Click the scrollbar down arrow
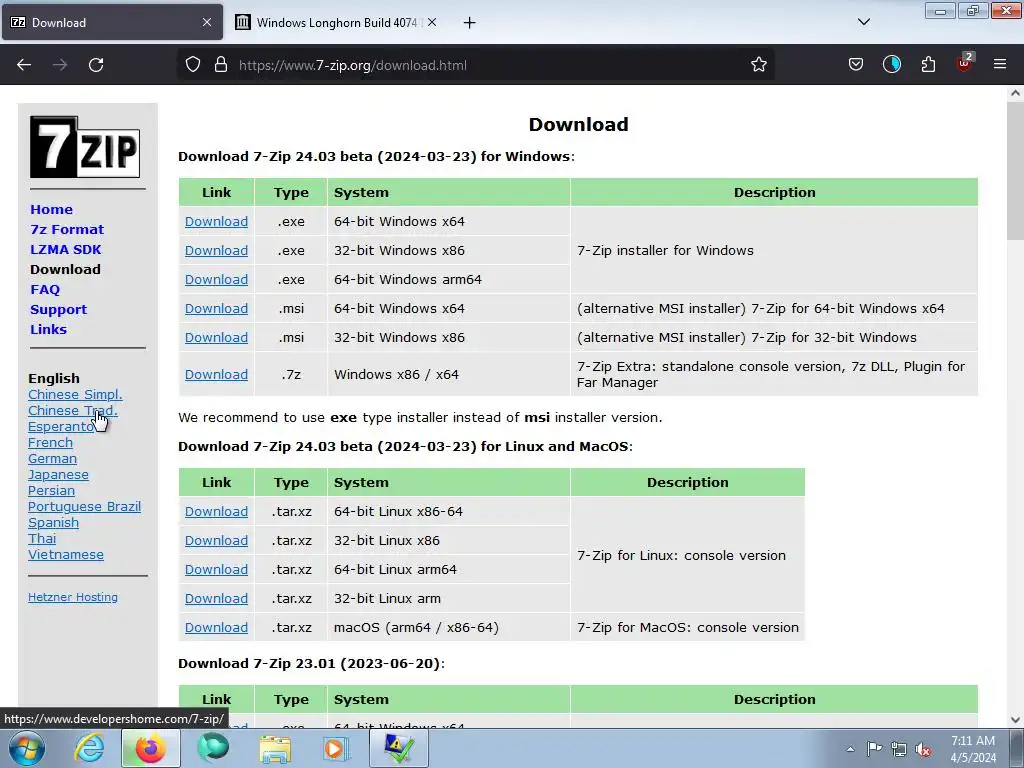This screenshot has height=768, width=1024. click(x=1015, y=720)
